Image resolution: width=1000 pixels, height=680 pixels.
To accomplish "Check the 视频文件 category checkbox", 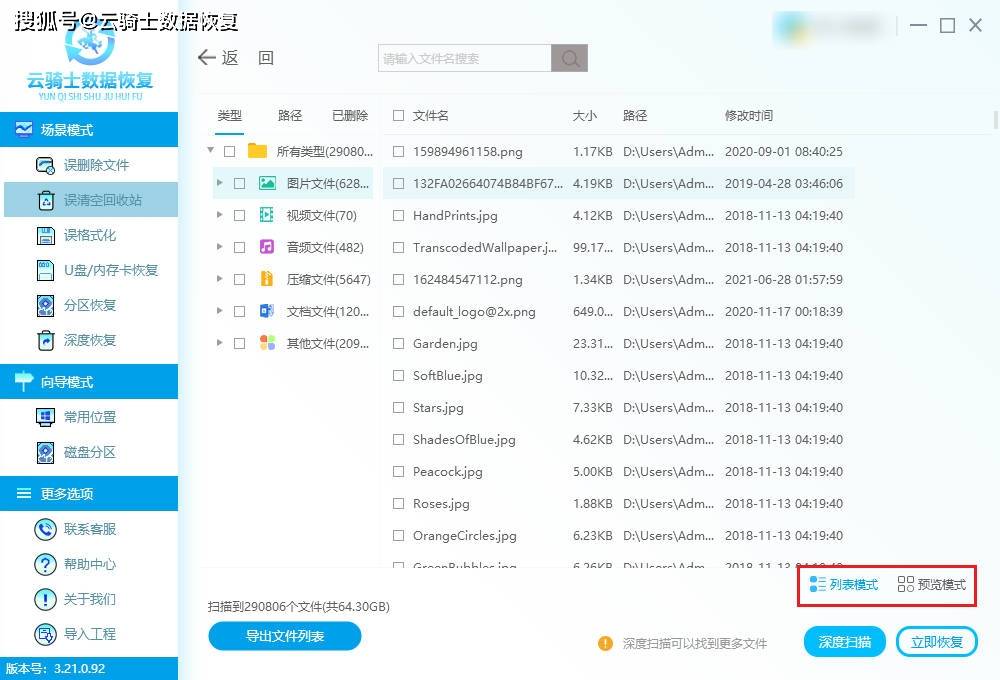I will pyautogui.click(x=240, y=216).
